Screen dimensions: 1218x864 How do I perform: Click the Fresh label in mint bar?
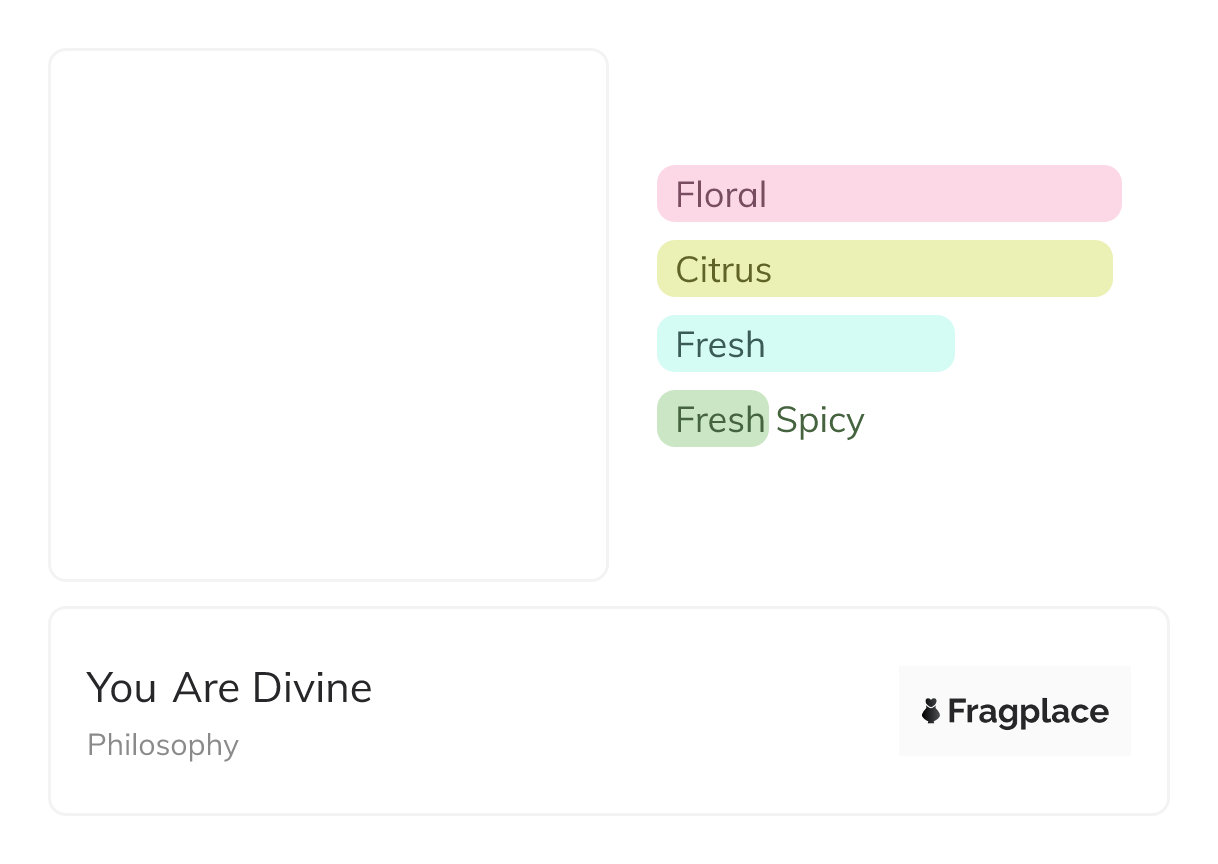[x=720, y=345]
